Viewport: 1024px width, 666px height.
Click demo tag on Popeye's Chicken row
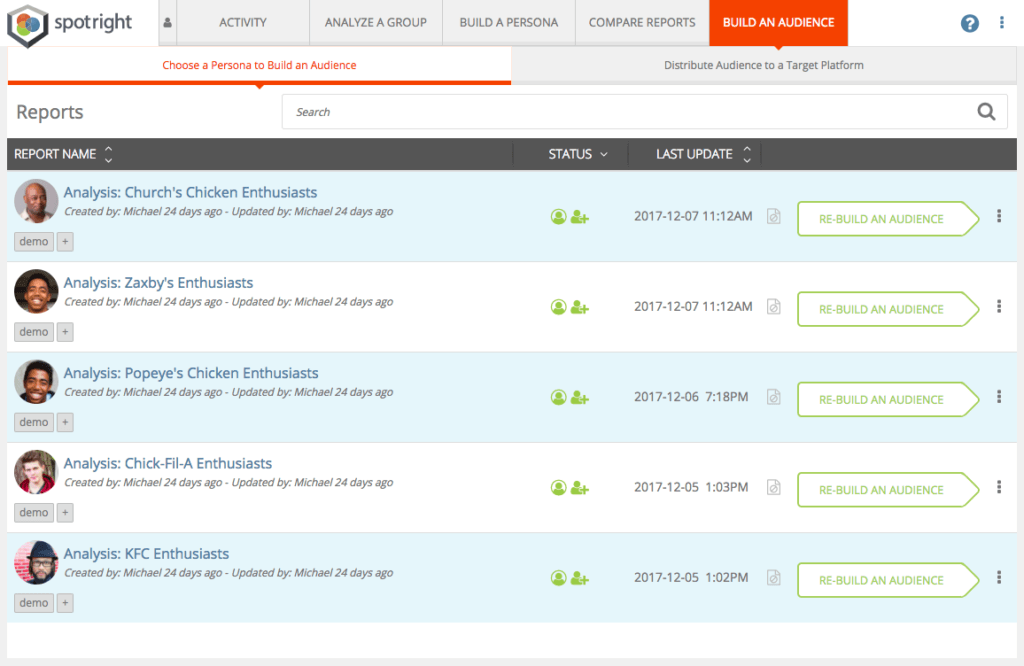coord(34,422)
